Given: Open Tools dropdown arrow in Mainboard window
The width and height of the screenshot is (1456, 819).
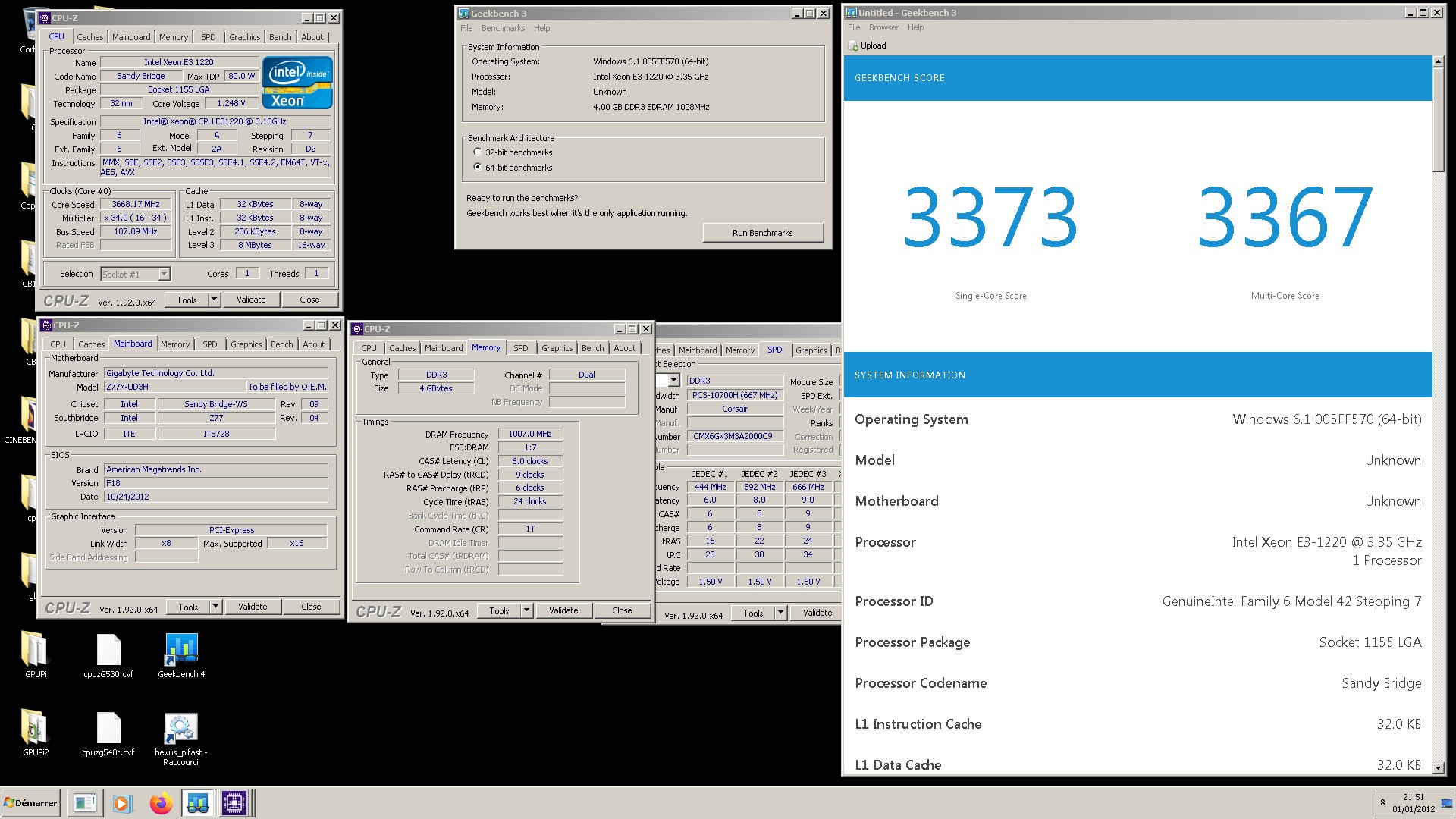Looking at the screenshot, I should click(215, 607).
